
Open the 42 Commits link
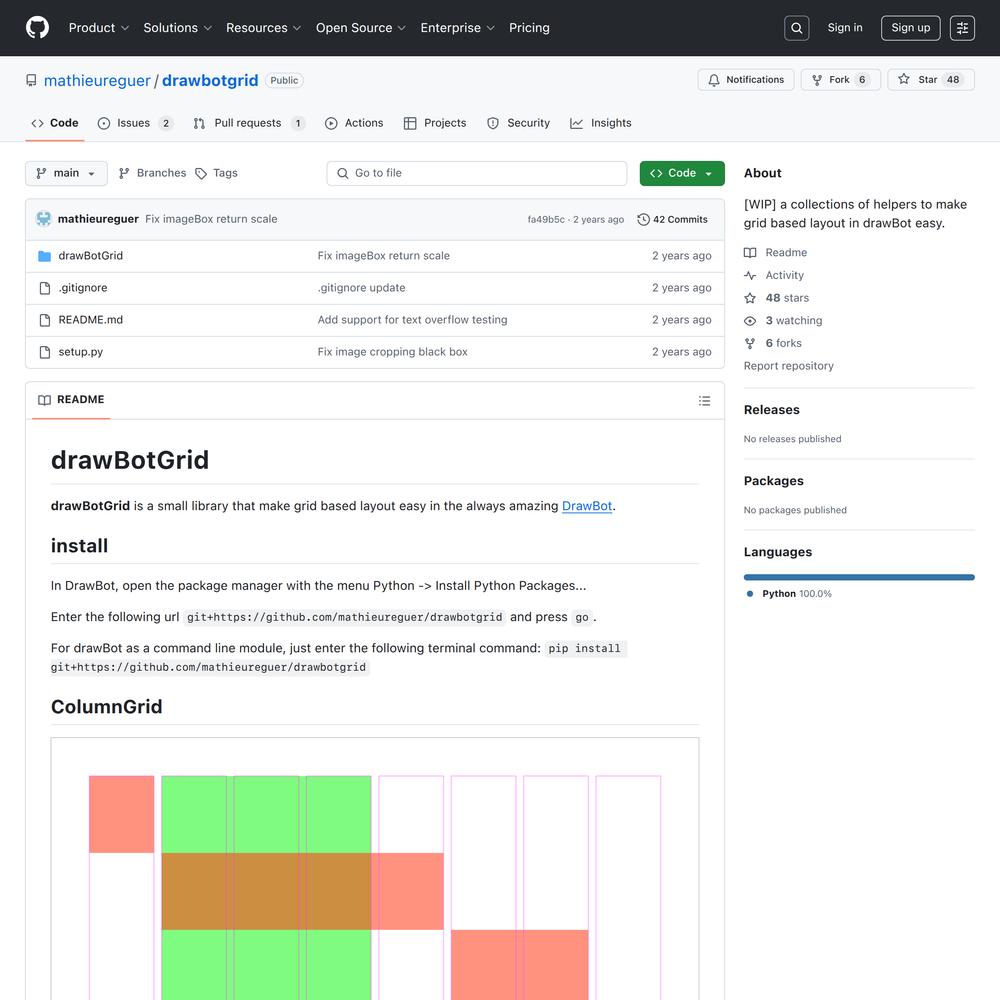pyautogui.click(x=672, y=219)
